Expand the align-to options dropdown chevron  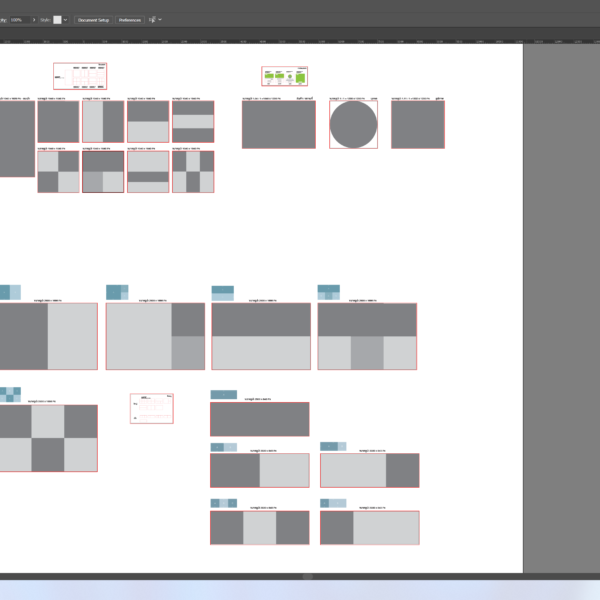click(x=160, y=20)
